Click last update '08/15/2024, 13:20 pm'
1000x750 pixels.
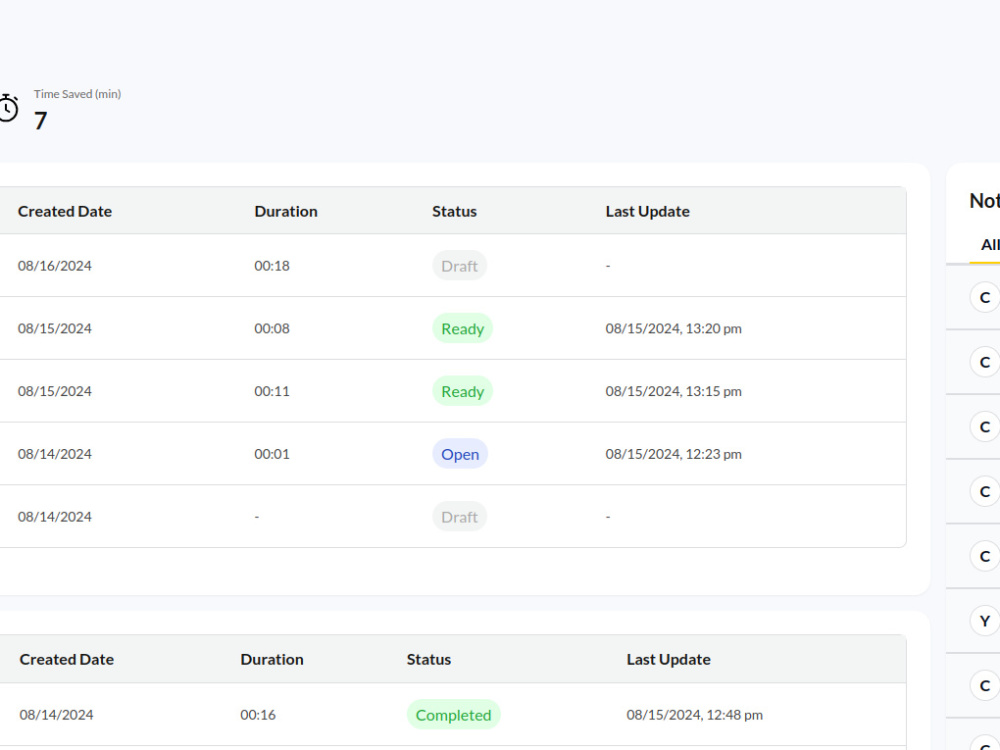click(x=673, y=328)
